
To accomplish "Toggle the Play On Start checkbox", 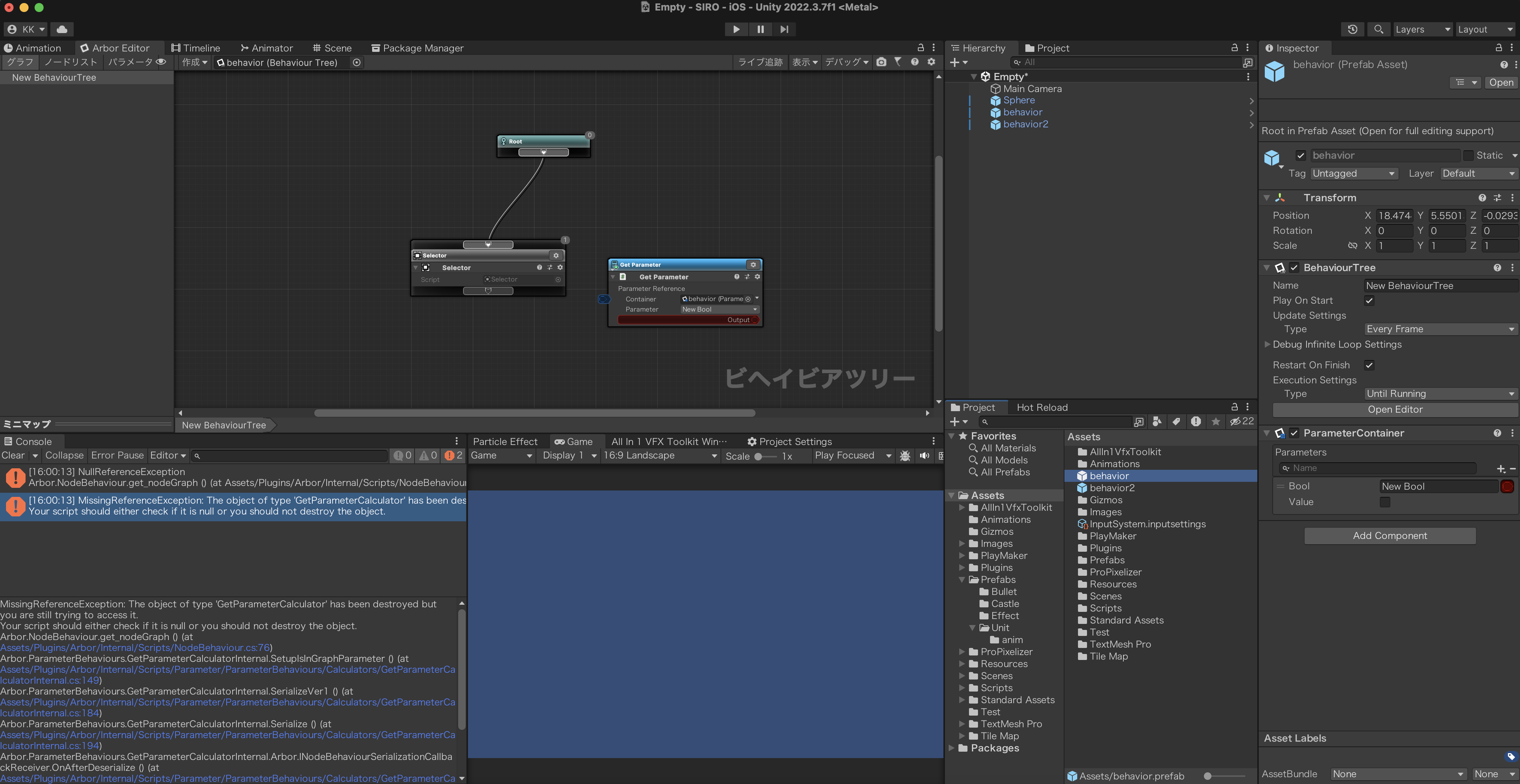I will [x=1369, y=300].
